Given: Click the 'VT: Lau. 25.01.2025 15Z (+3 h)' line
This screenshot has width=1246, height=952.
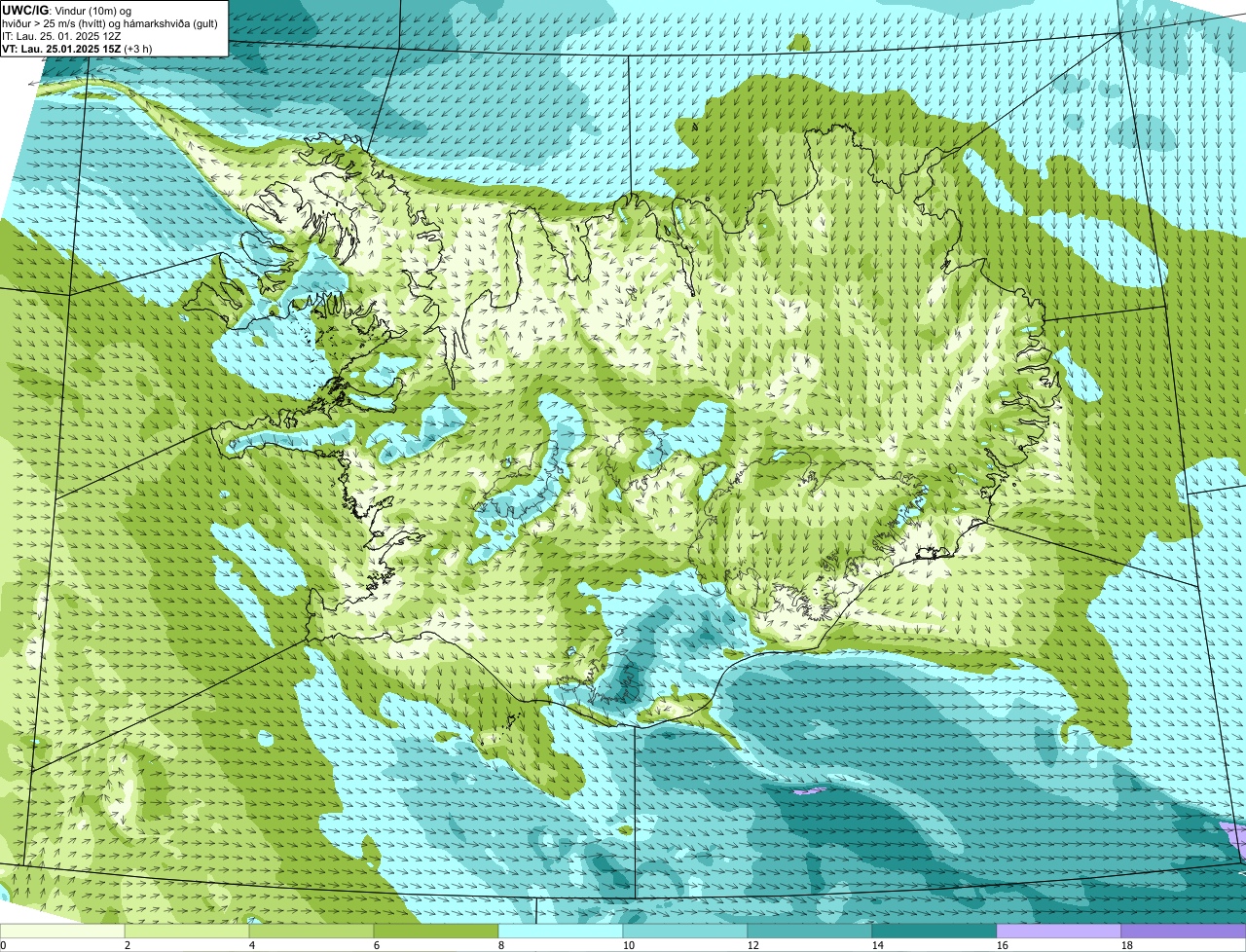Looking at the screenshot, I should (77, 48).
